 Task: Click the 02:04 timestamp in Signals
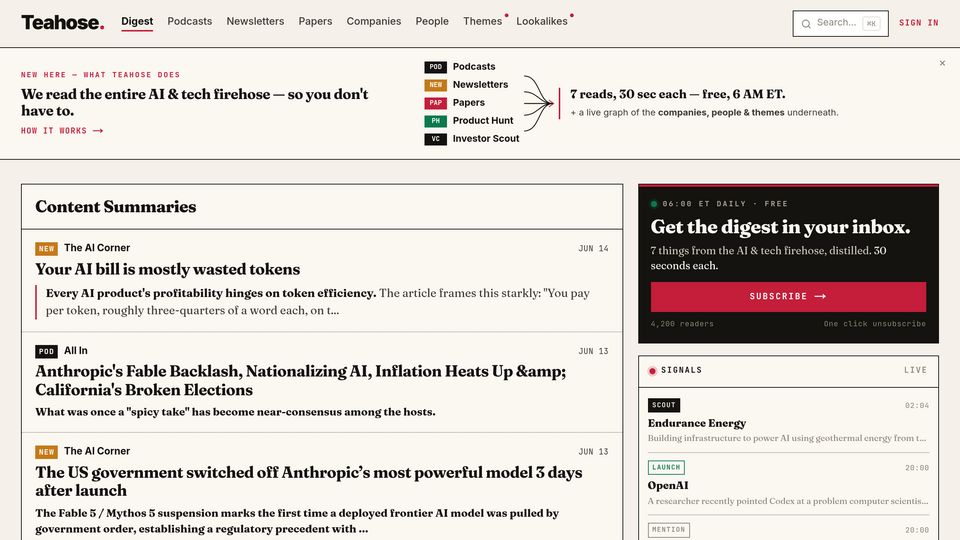click(917, 406)
